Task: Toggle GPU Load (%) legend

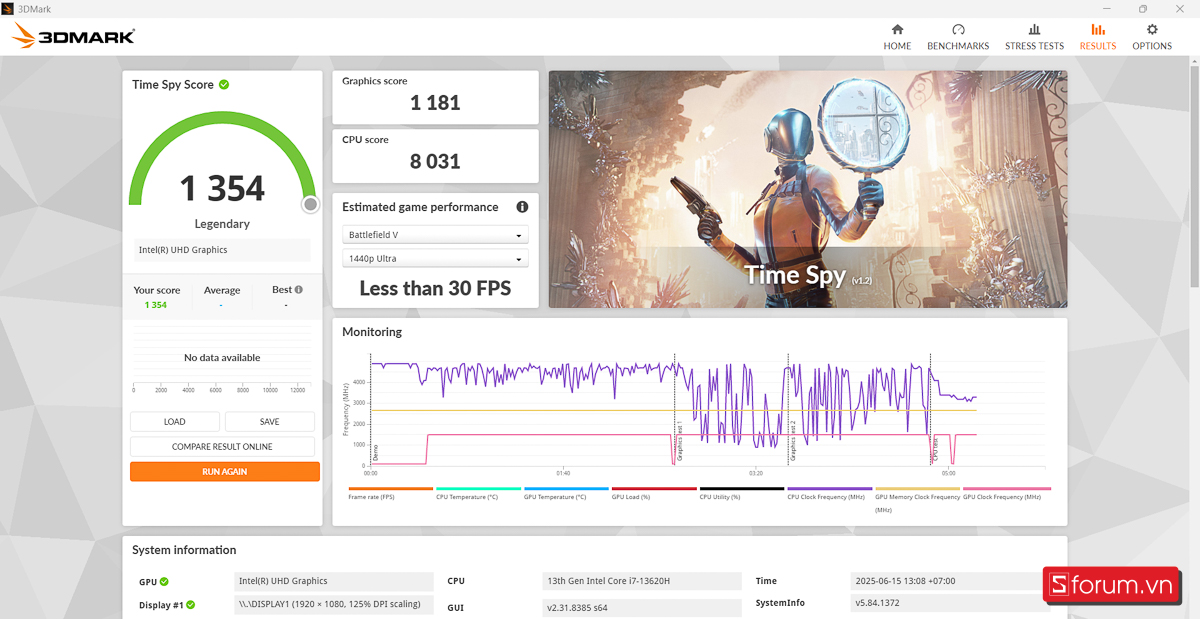Action: tap(654, 494)
